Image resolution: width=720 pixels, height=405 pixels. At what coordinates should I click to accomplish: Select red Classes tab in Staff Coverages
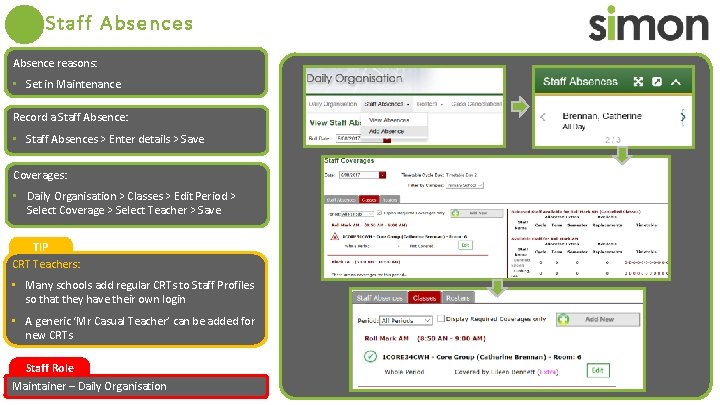pos(369,200)
